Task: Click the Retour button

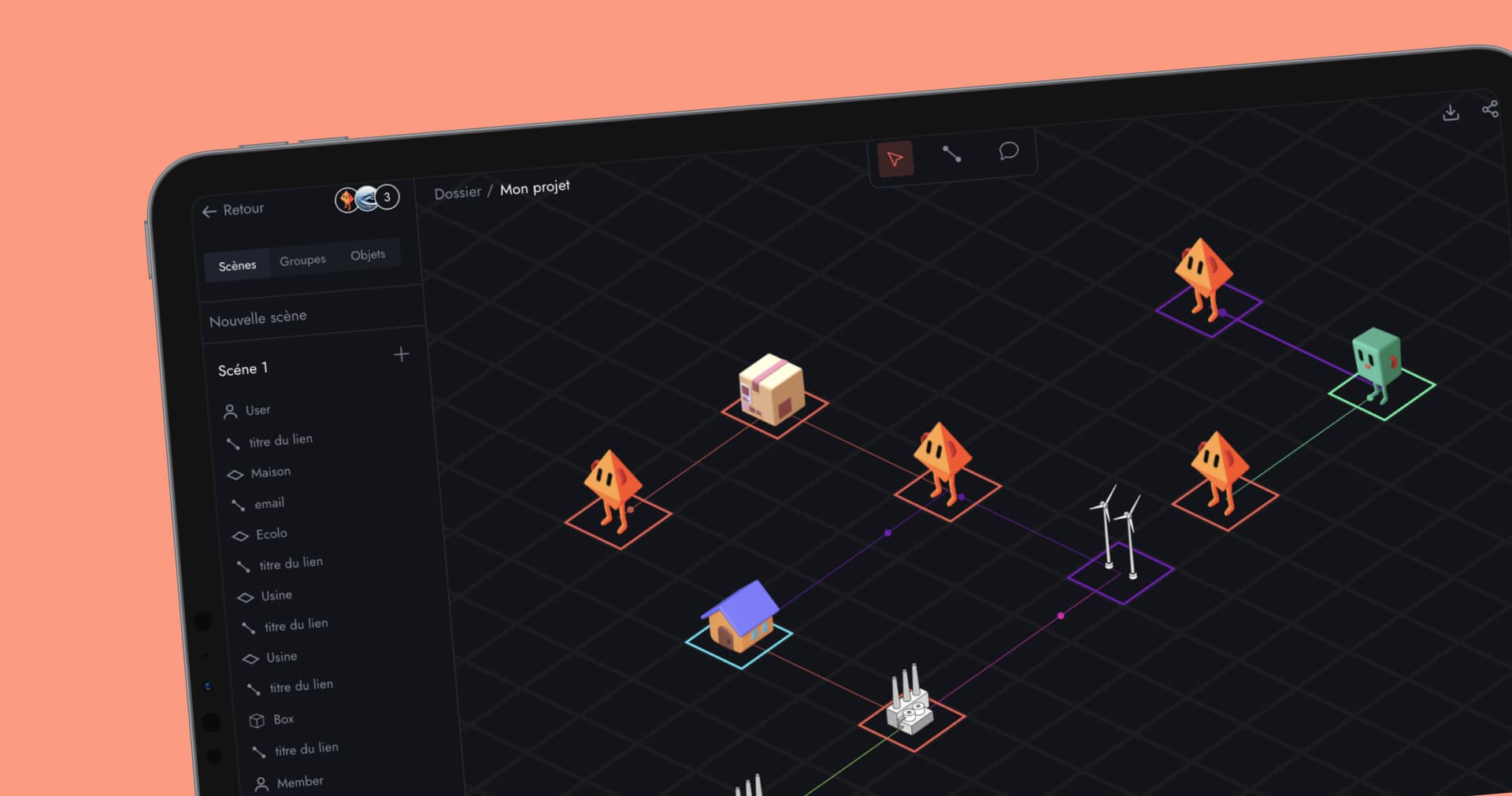Action: (x=233, y=210)
